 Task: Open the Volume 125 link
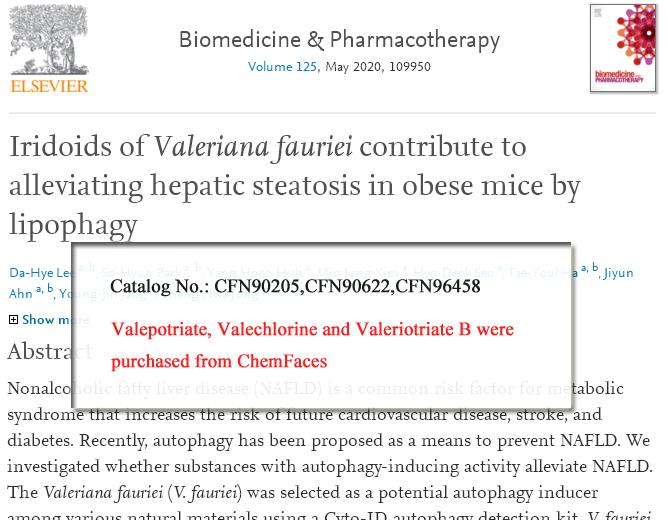282,67
